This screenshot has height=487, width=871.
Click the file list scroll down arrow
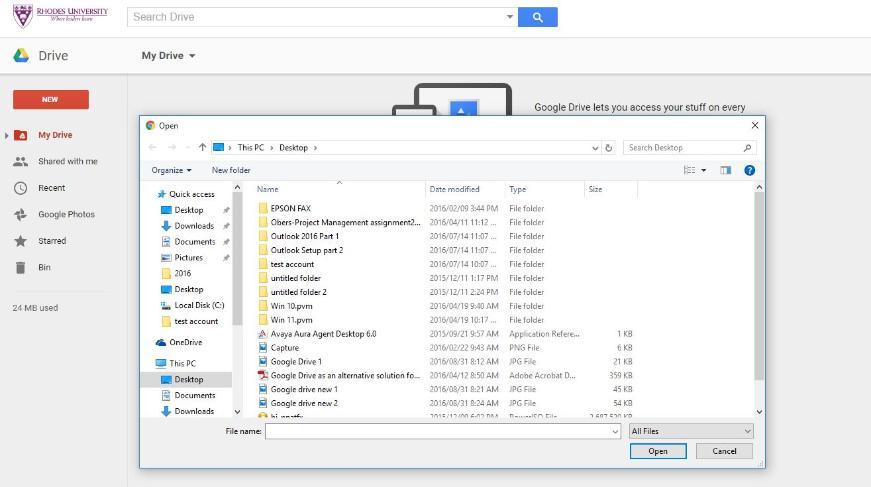pos(759,412)
